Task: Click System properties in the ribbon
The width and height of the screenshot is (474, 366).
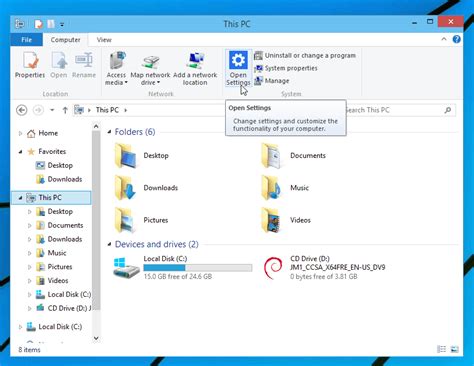Action: [286, 68]
